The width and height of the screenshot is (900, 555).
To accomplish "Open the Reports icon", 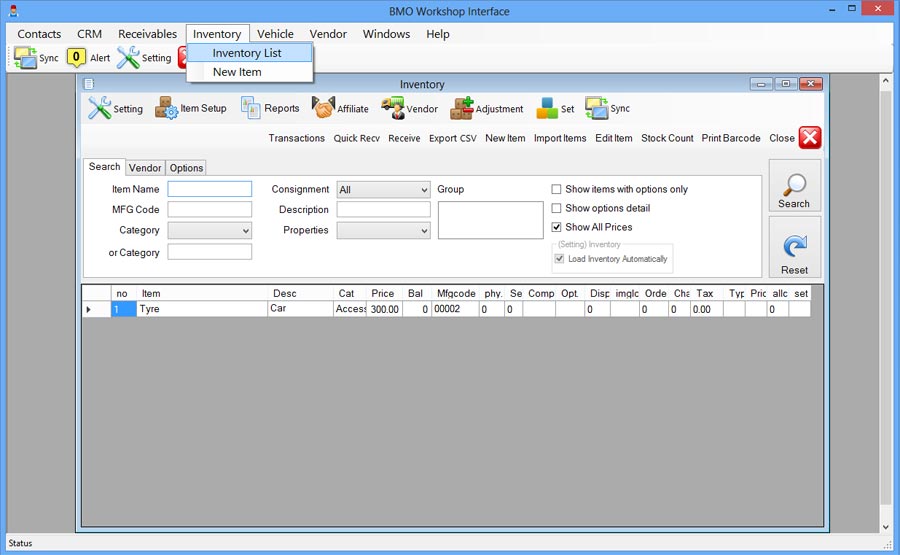I will 251,108.
